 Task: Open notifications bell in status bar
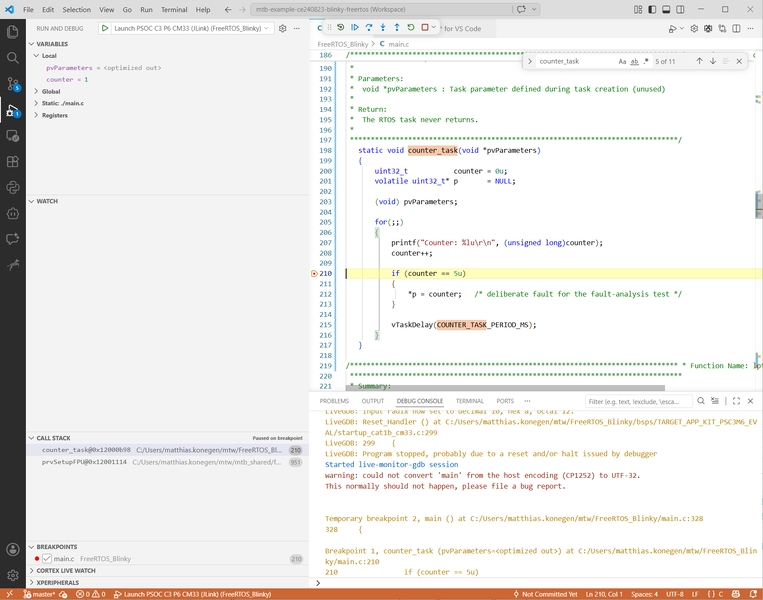[x=753, y=594]
